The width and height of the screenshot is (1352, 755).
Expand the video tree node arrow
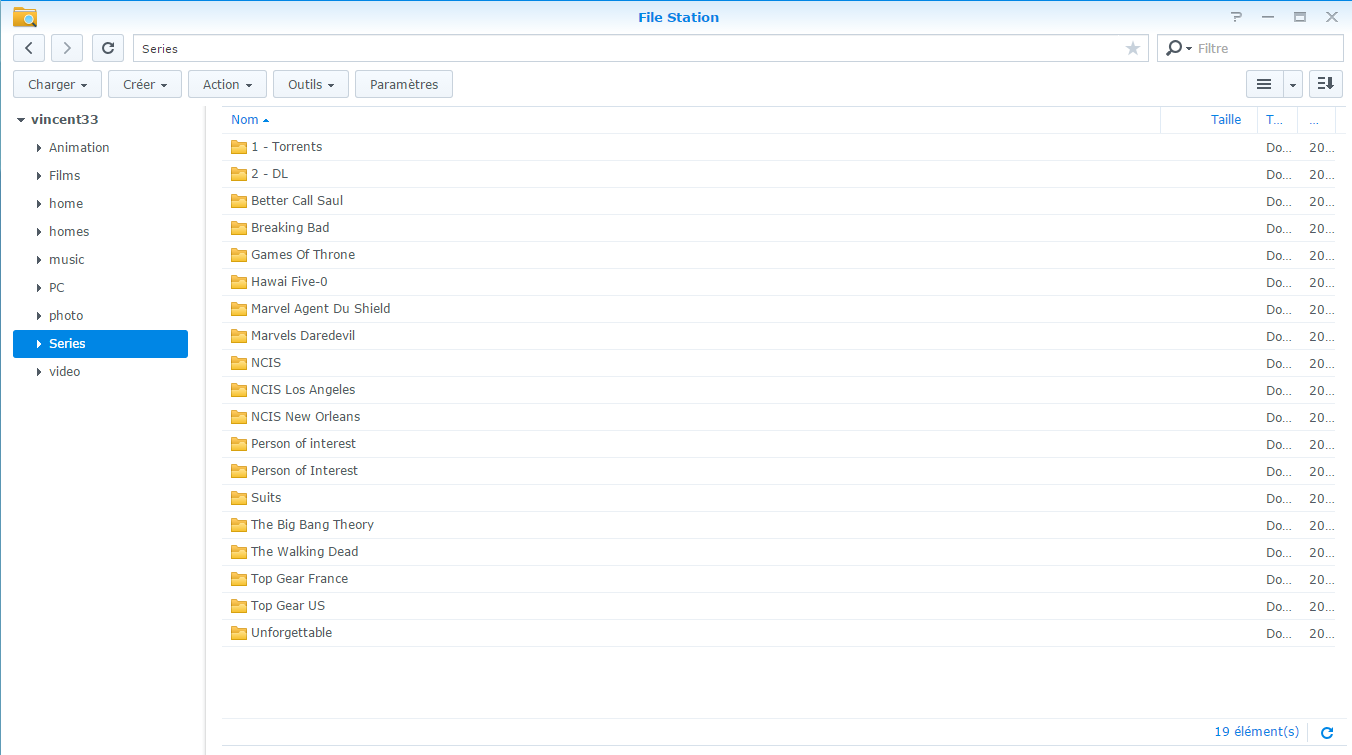(39, 372)
